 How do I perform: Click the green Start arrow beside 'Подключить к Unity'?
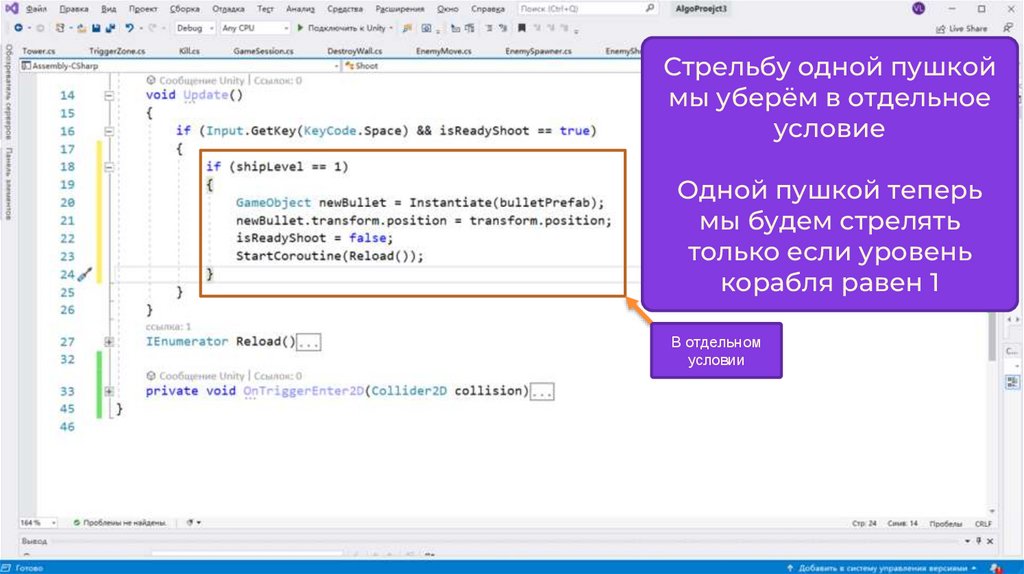point(300,28)
